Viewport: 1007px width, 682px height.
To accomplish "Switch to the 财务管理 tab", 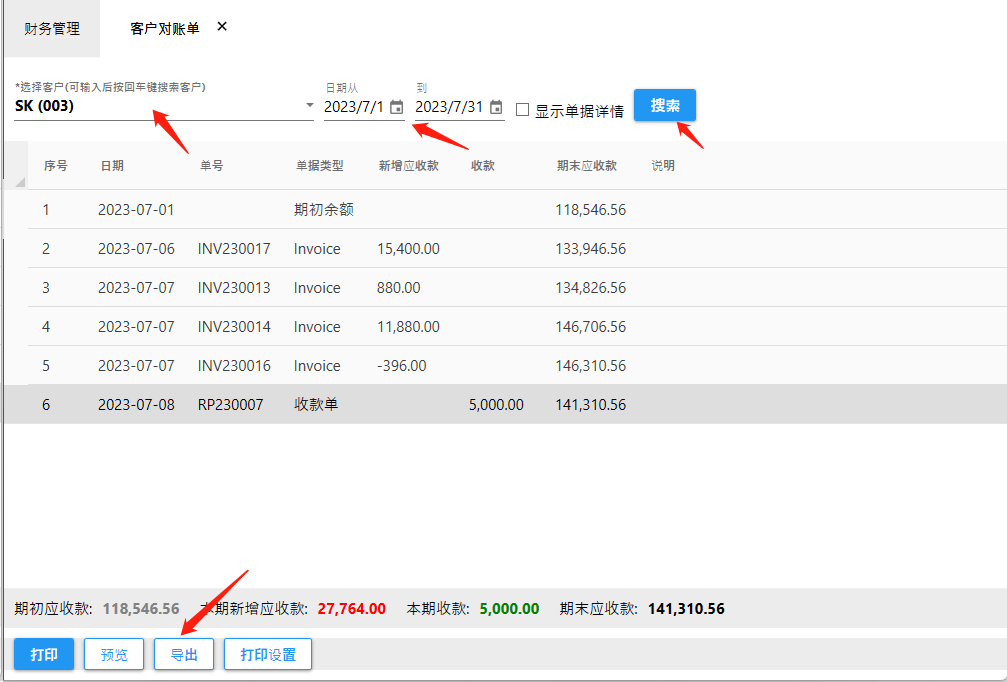I will [52, 29].
